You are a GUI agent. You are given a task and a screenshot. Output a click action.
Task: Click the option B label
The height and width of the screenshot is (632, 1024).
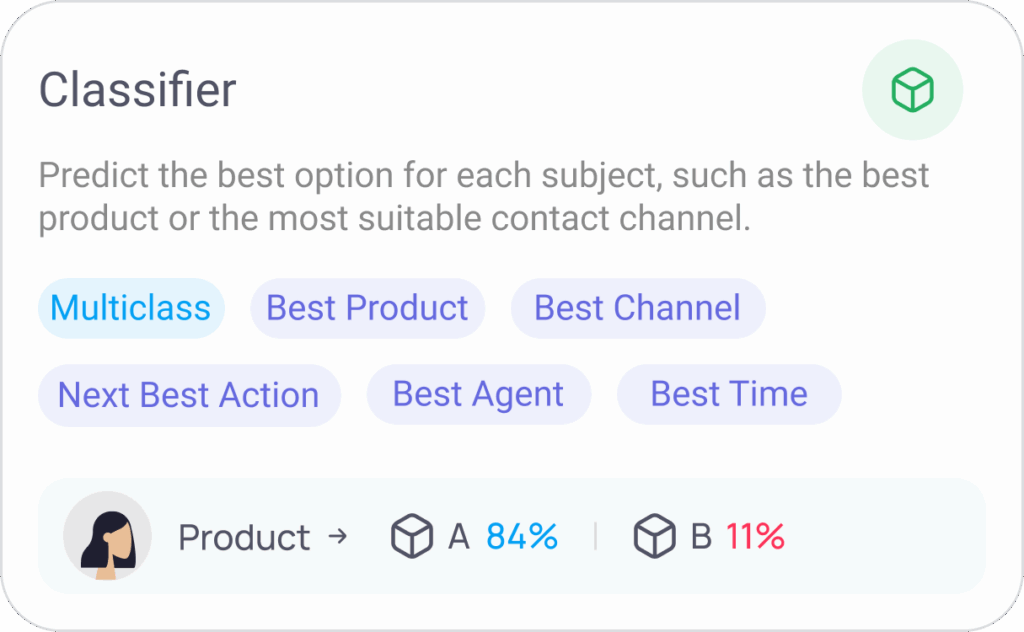pos(701,537)
